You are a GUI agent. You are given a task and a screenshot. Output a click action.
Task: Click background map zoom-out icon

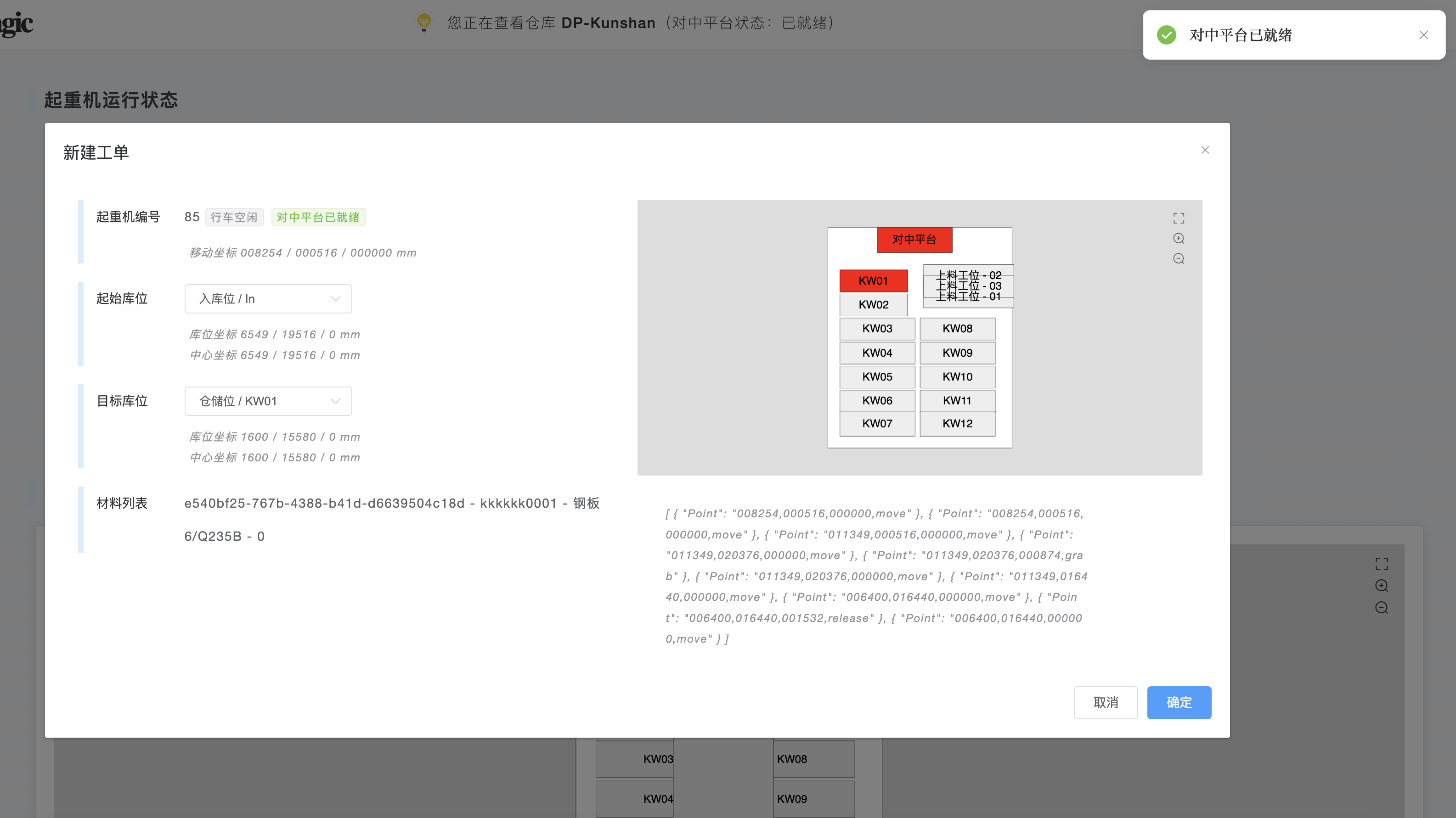coord(1382,607)
